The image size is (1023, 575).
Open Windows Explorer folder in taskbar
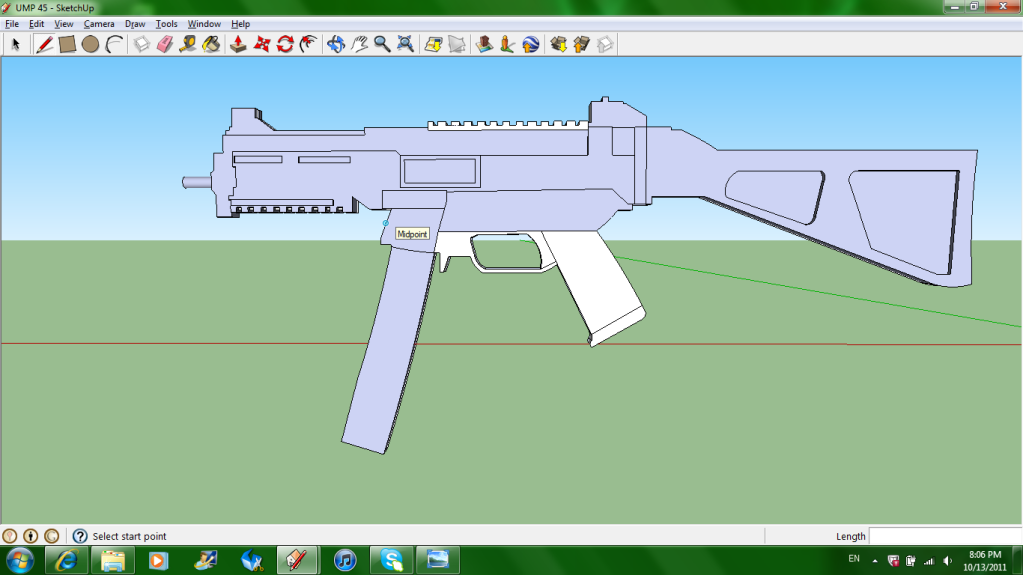click(112, 561)
